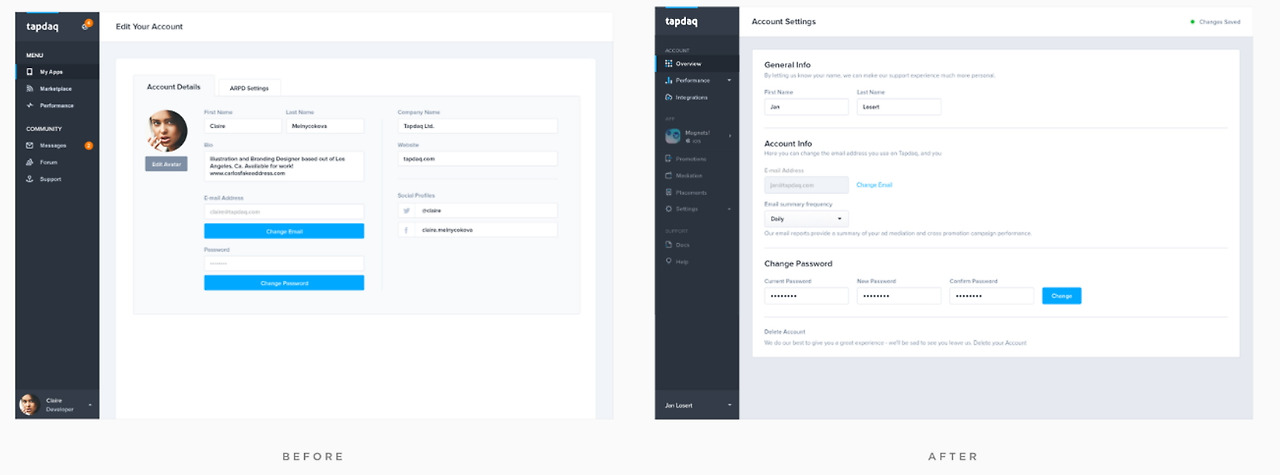Click the Magnets! app icon in After sidebar

673,136
